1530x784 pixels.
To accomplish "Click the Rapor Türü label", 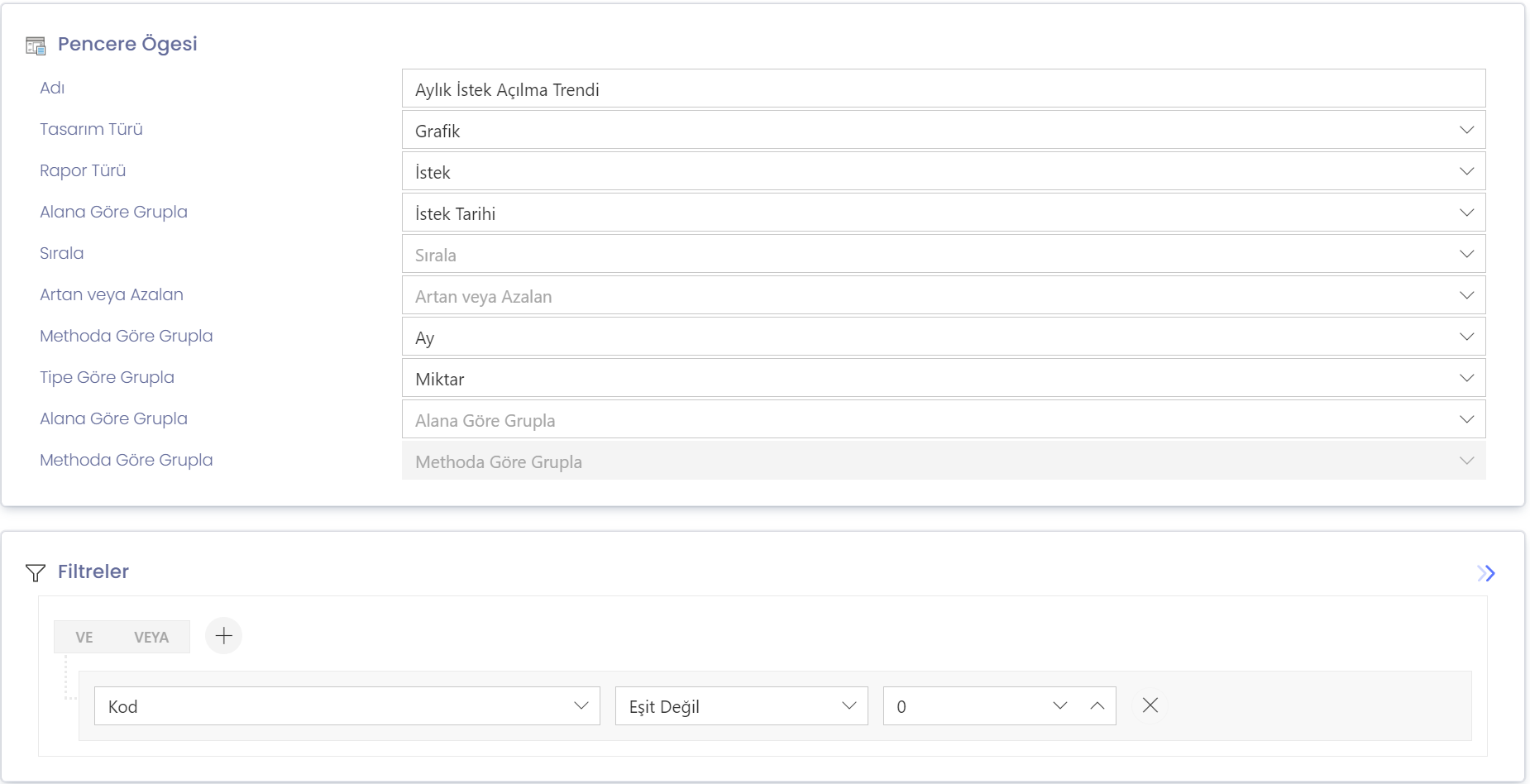I will click(x=83, y=170).
